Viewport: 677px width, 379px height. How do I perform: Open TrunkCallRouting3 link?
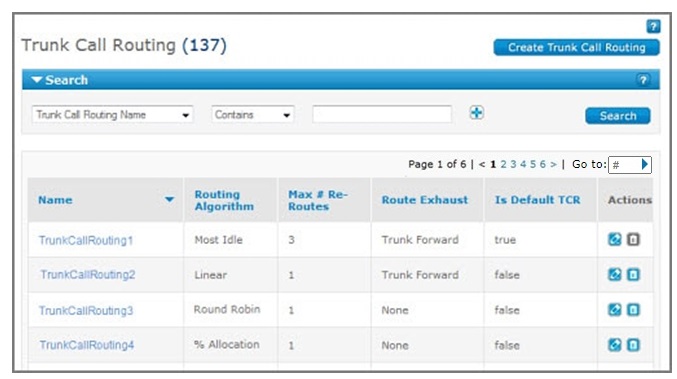(86, 310)
